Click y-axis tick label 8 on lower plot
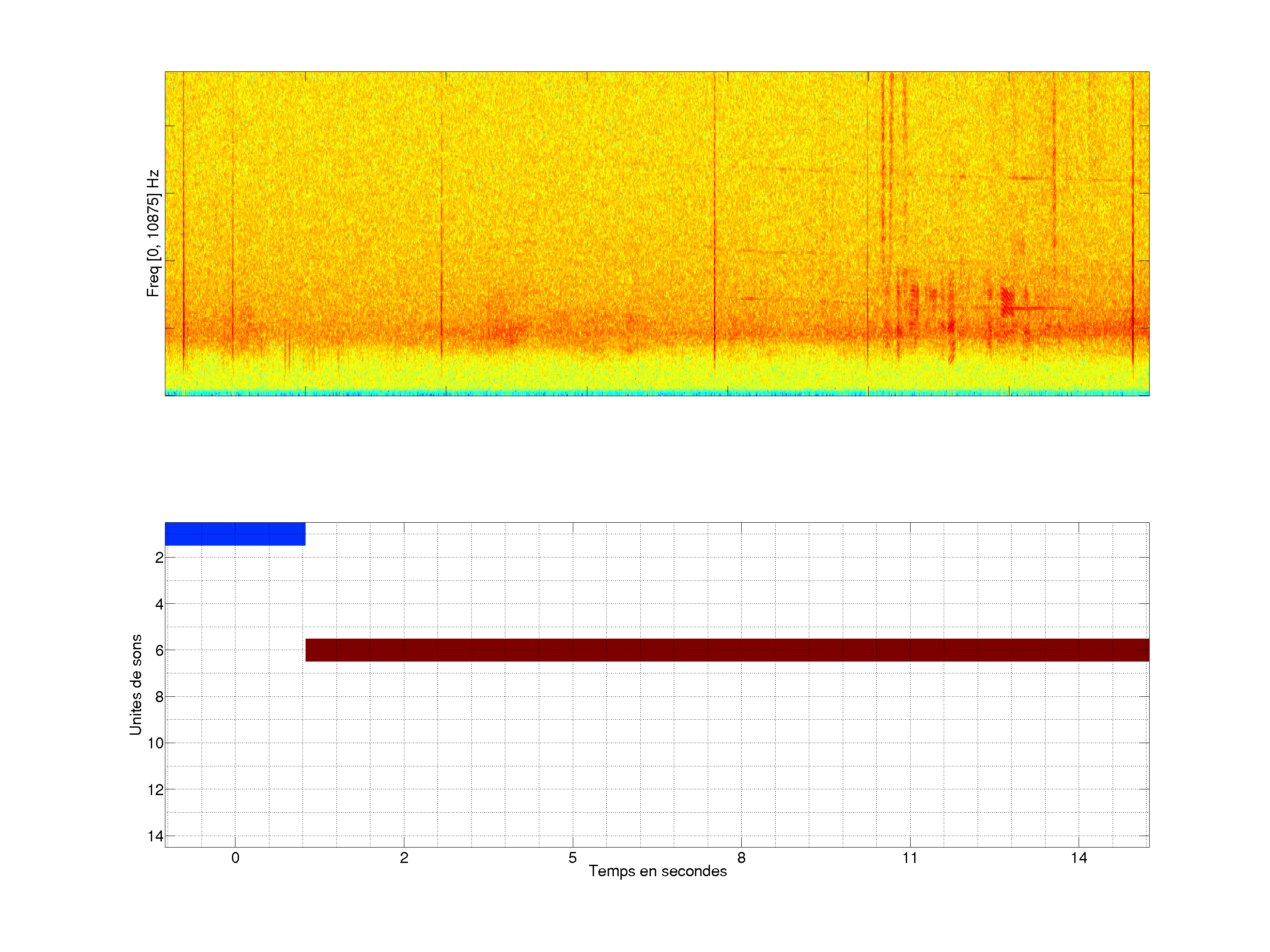 pyautogui.click(x=159, y=697)
